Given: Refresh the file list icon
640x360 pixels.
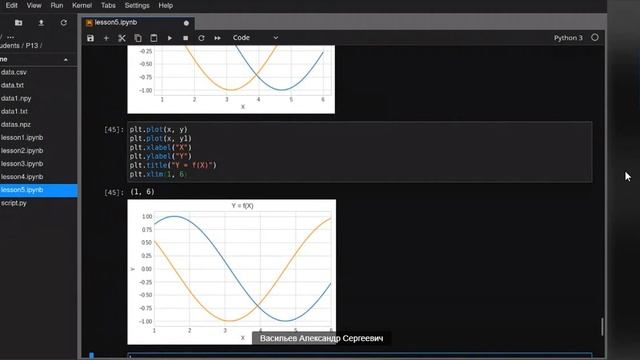Looking at the screenshot, I should pos(64,23).
